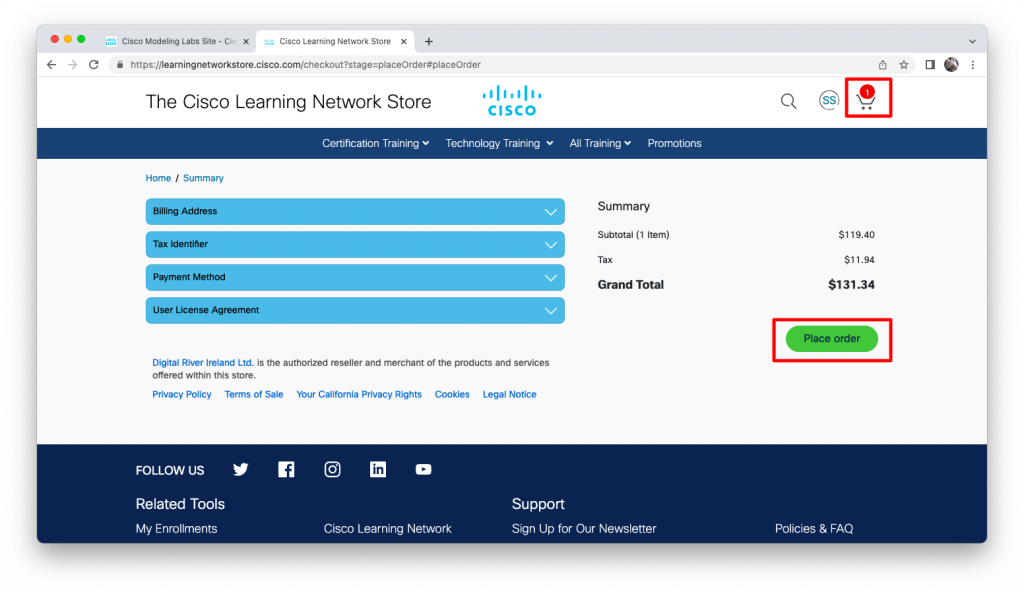Open the Twitter icon under Follow Us

click(x=240, y=469)
